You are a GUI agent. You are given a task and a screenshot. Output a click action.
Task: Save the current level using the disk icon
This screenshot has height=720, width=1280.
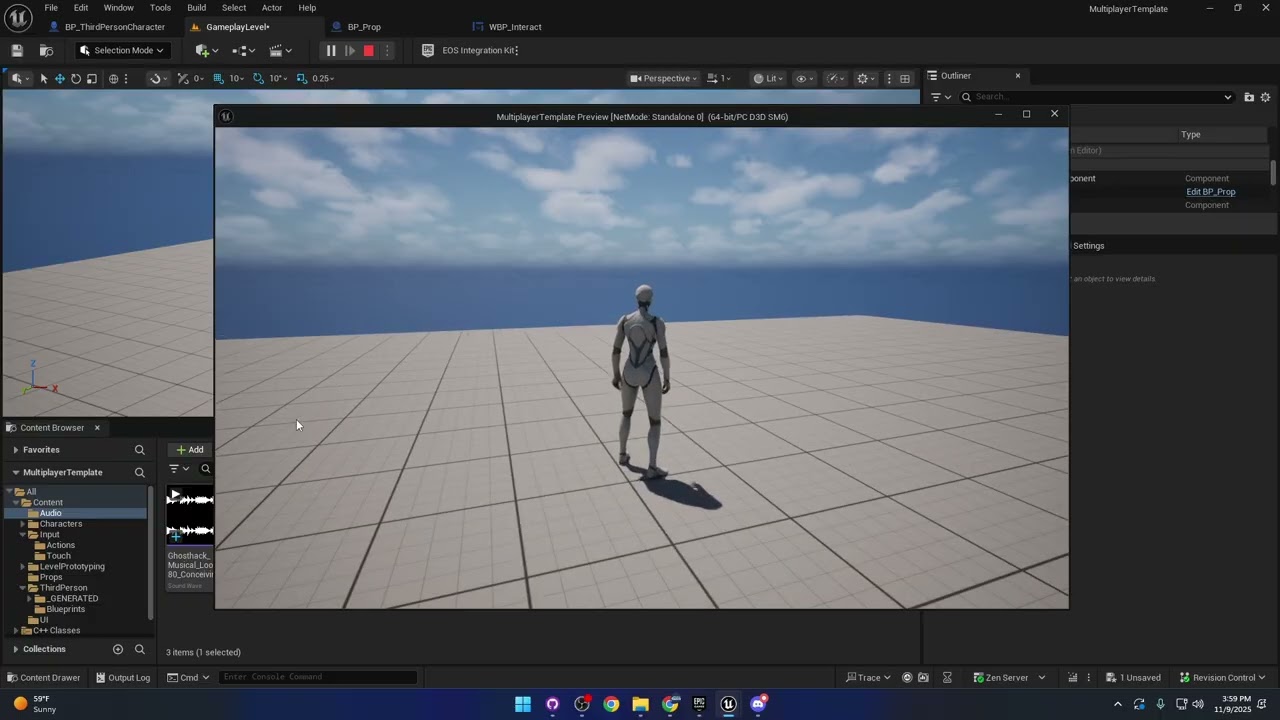coord(17,50)
